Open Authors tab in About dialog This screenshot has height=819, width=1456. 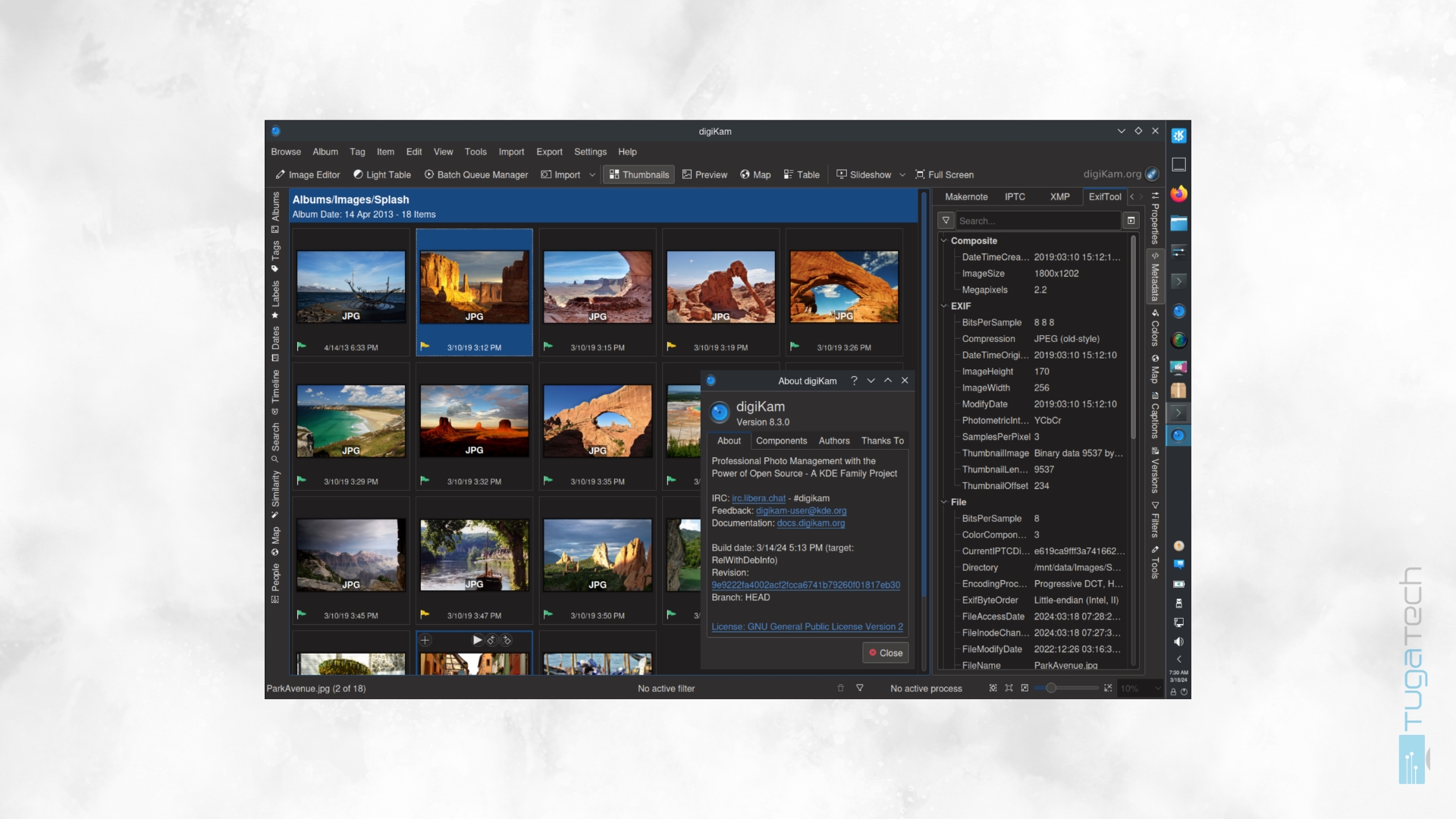point(833,441)
